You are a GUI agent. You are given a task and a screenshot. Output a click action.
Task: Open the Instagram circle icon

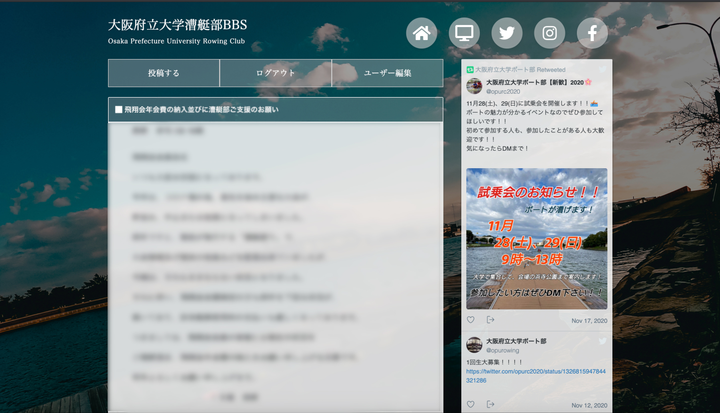pyautogui.click(x=550, y=33)
